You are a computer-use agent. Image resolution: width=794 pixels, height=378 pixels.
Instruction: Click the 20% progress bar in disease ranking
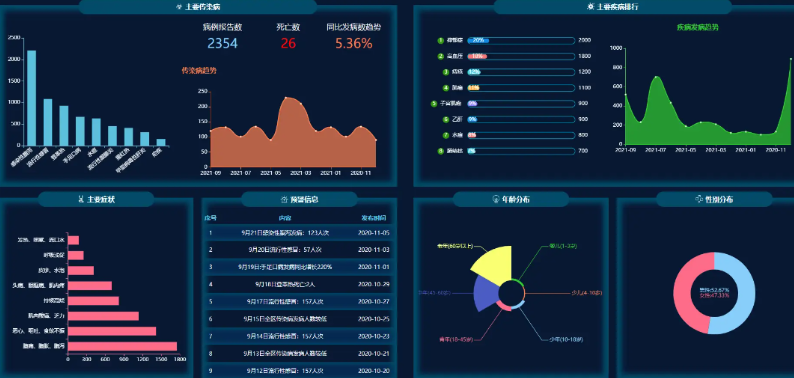coord(521,40)
